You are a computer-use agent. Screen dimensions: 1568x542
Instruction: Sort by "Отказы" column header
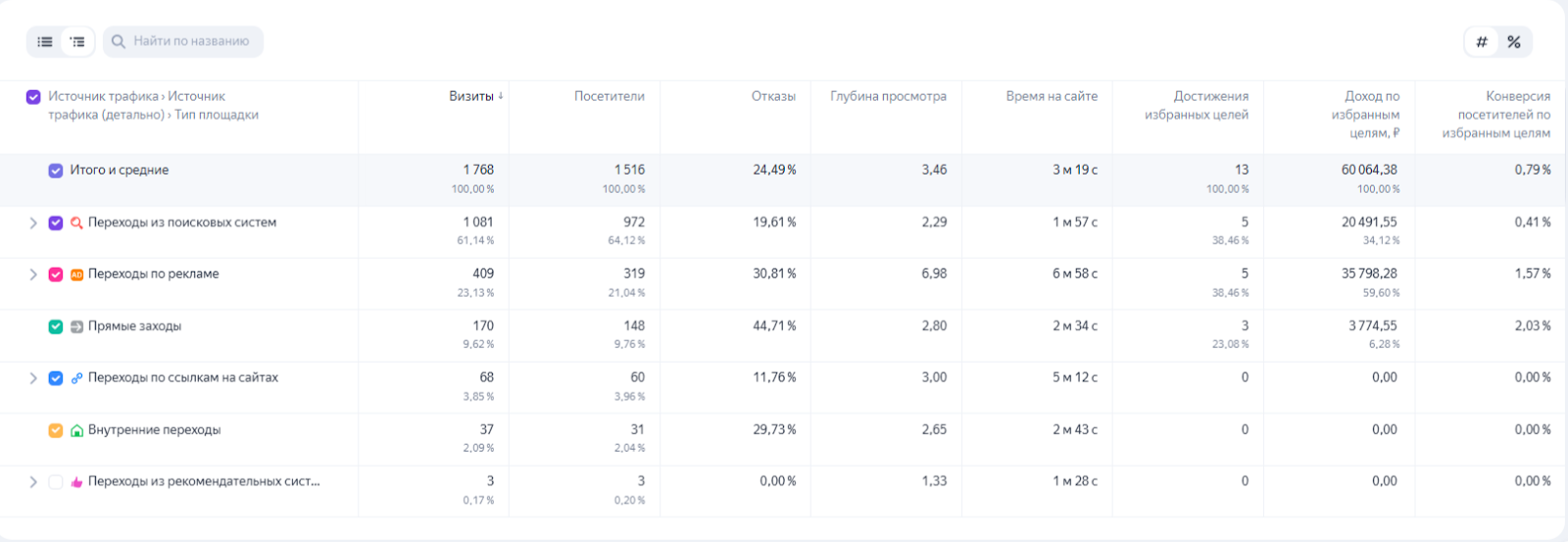[x=773, y=96]
